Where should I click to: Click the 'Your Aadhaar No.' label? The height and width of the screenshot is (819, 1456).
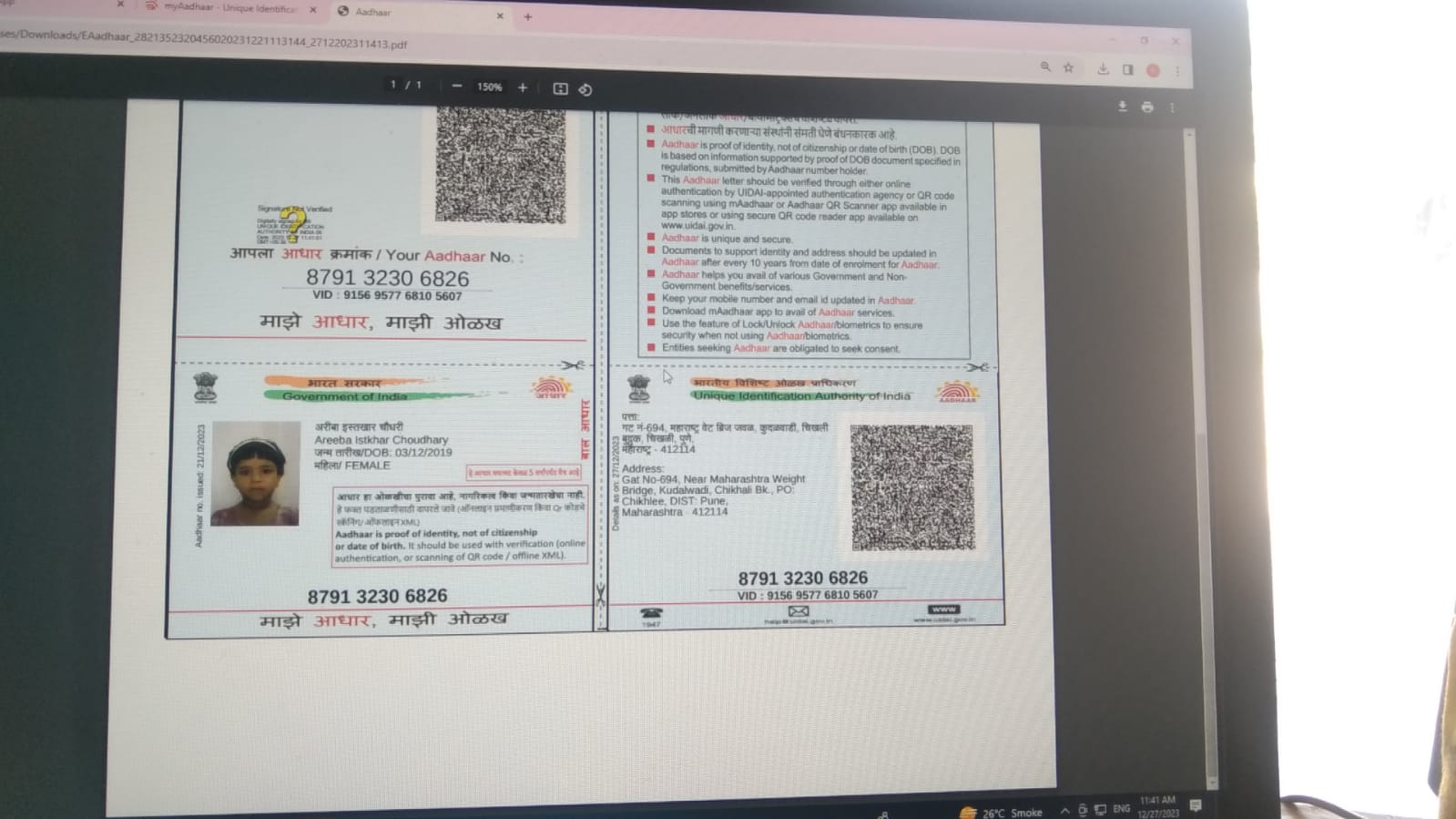pyautogui.click(x=454, y=256)
